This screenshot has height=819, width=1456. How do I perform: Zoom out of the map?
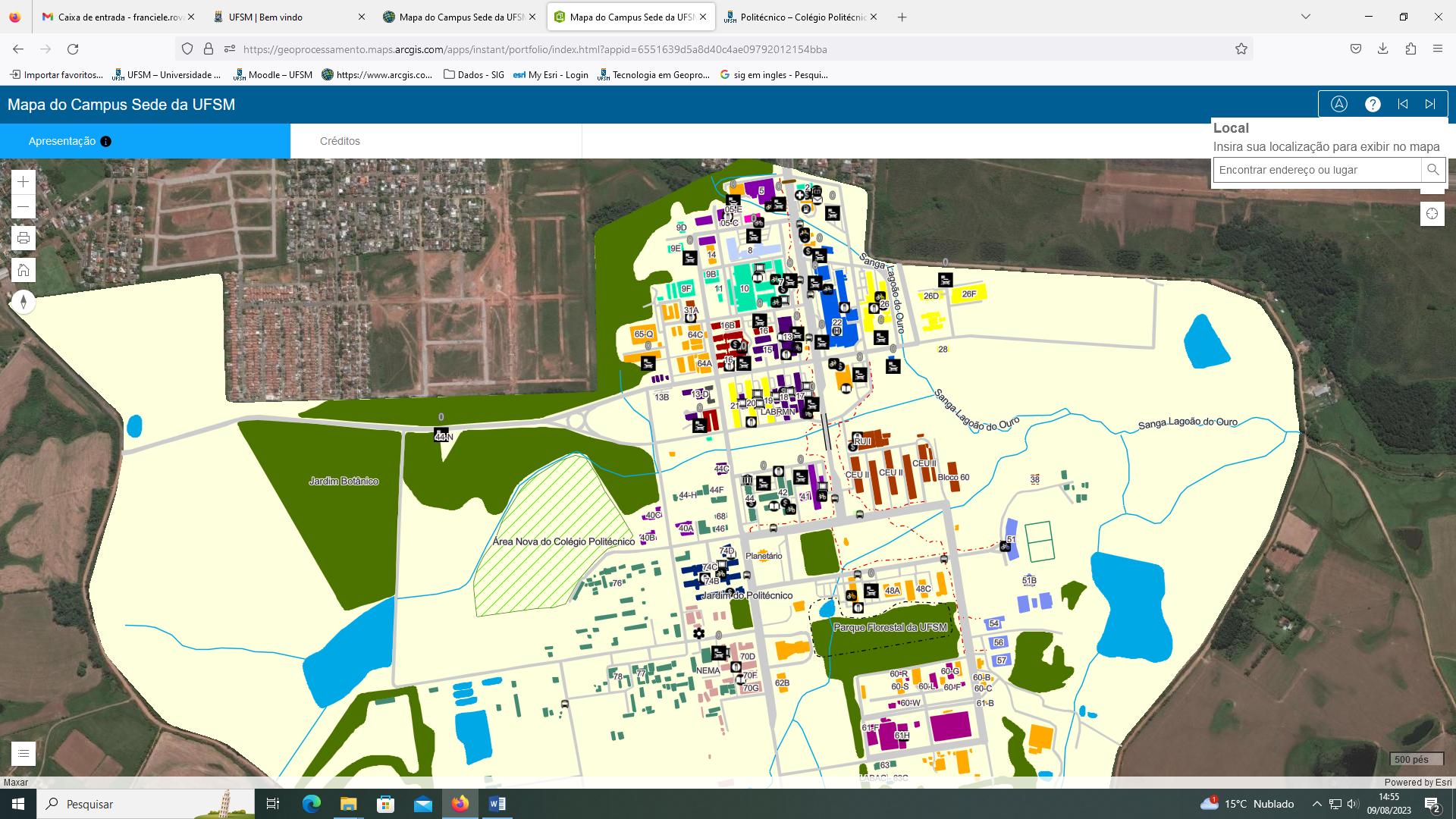click(x=24, y=207)
